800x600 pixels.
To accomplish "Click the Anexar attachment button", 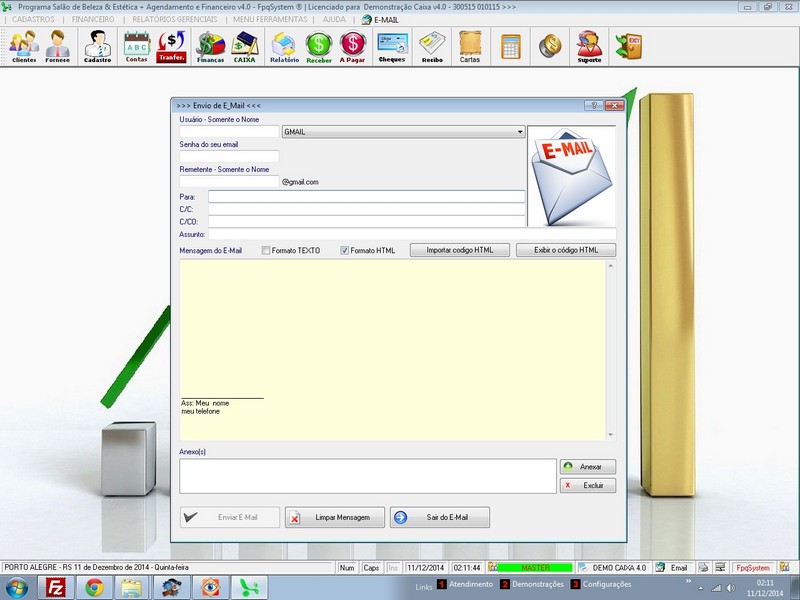I will [x=588, y=467].
